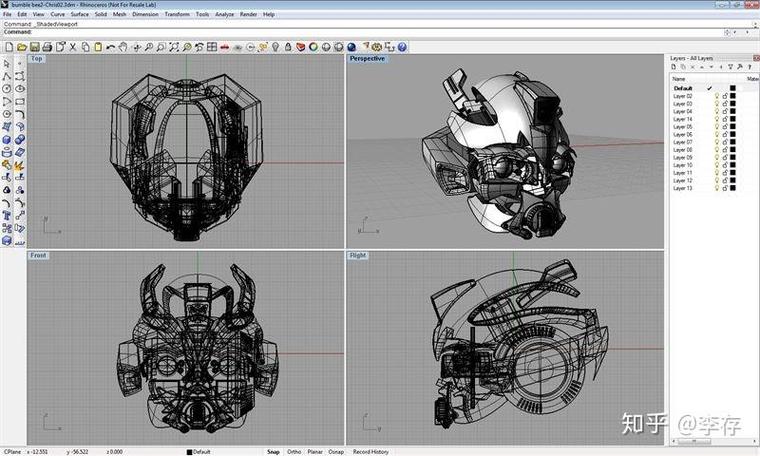Open Help with the question-mark icon
760x456 pixels.
(402, 47)
